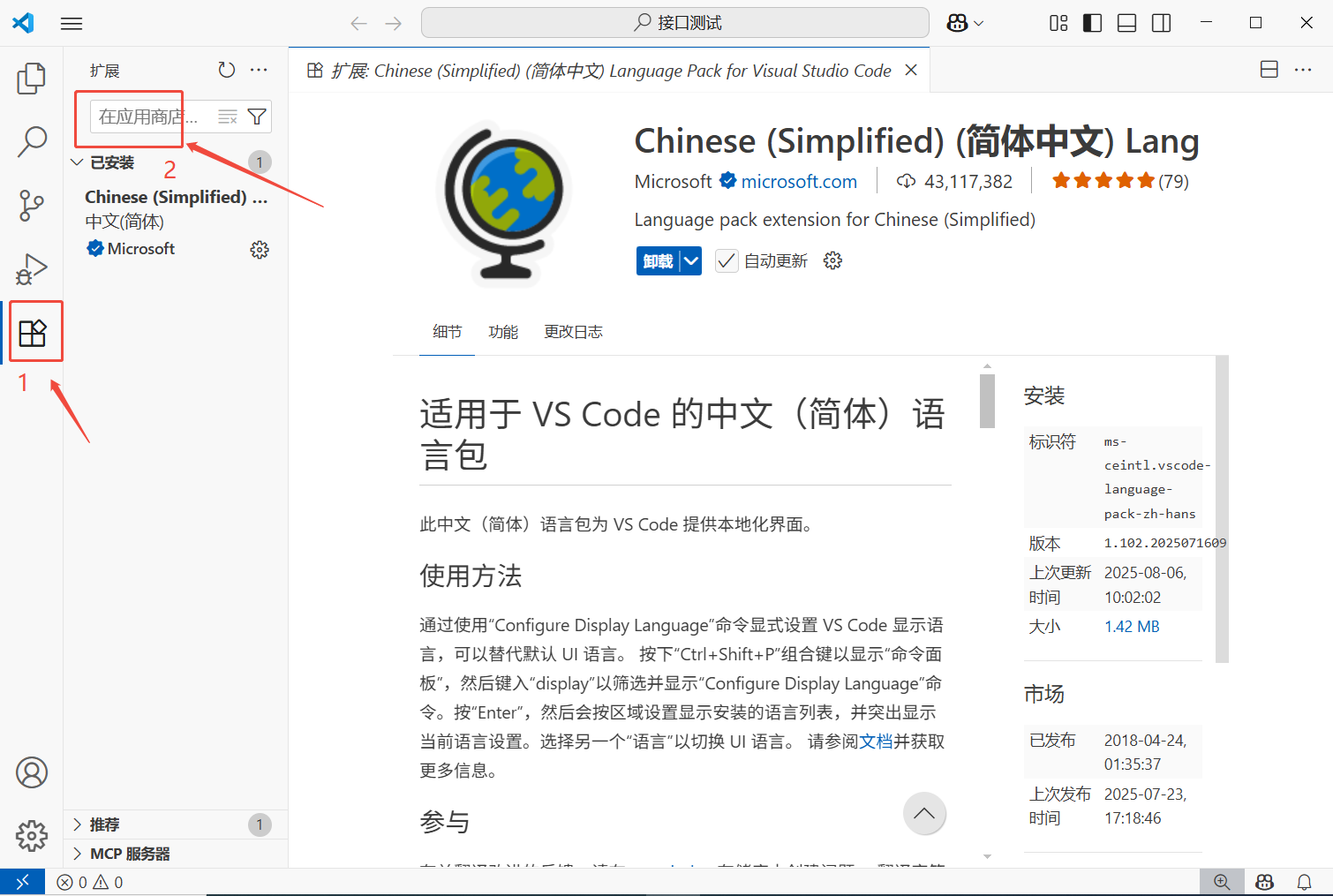The height and width of the screenshot is (896, 1333).
Task: Open the Copilot dropdown chevron in title bar
Action: (x=979, y=24)
